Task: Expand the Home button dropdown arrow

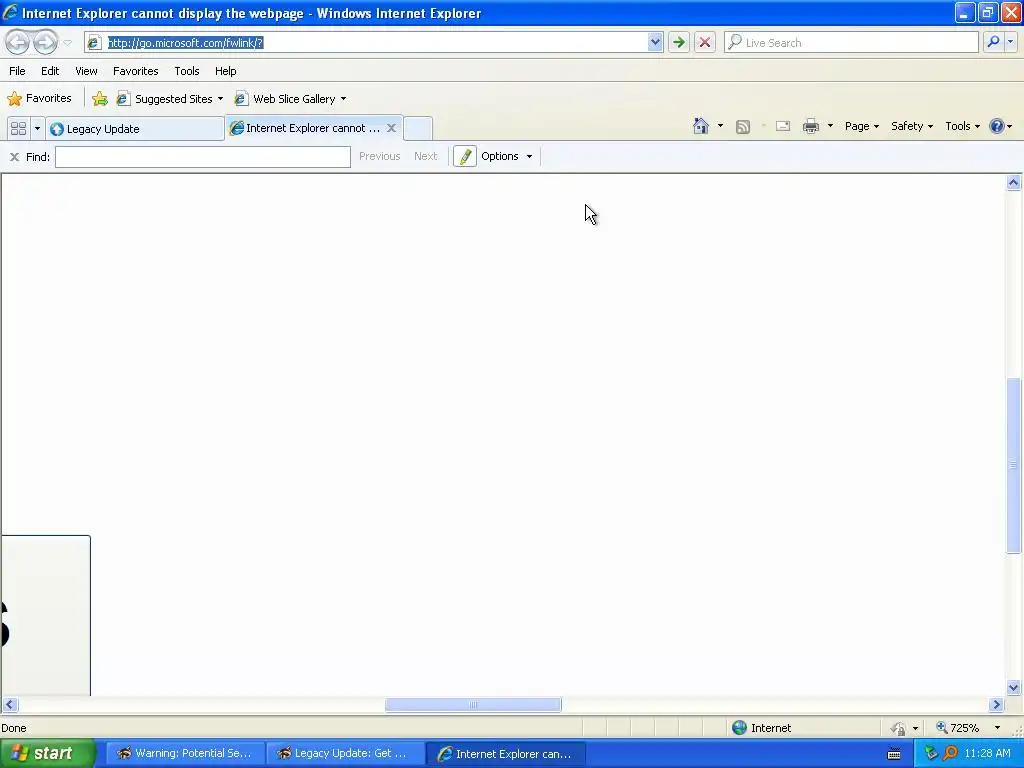Action: 720,126
